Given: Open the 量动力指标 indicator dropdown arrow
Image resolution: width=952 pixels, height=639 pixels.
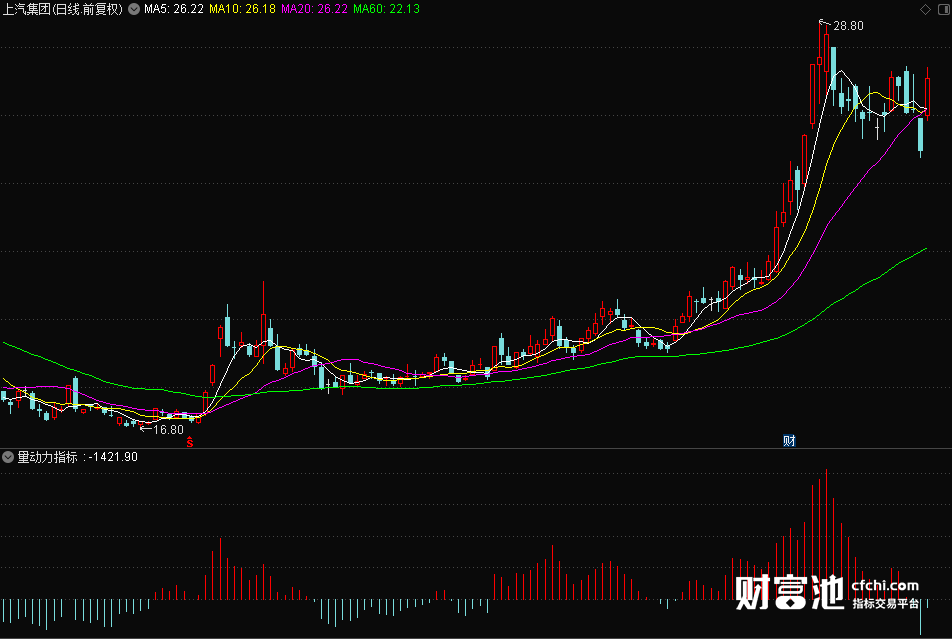Looking at the screenshot, I should pyautogui.click(x=8, y=457).
